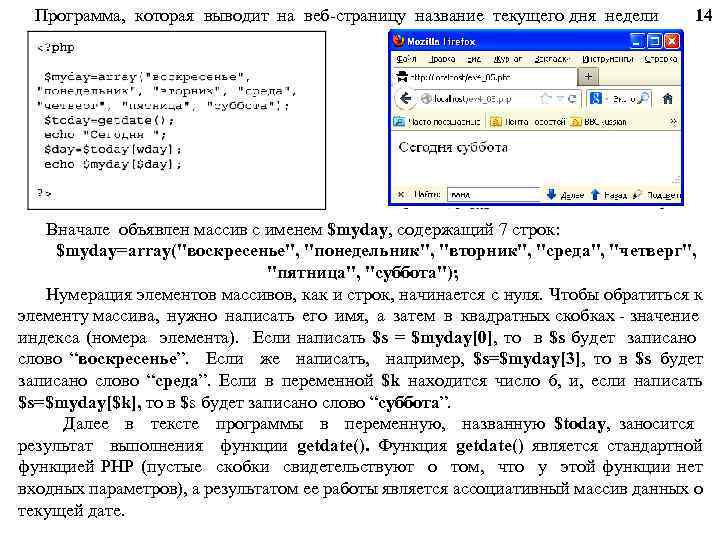The width and height of the screenshot is (720, 540).
Task: Expand the bookmarks toolbar overflow chevron
Action: (x=673, y=121)
